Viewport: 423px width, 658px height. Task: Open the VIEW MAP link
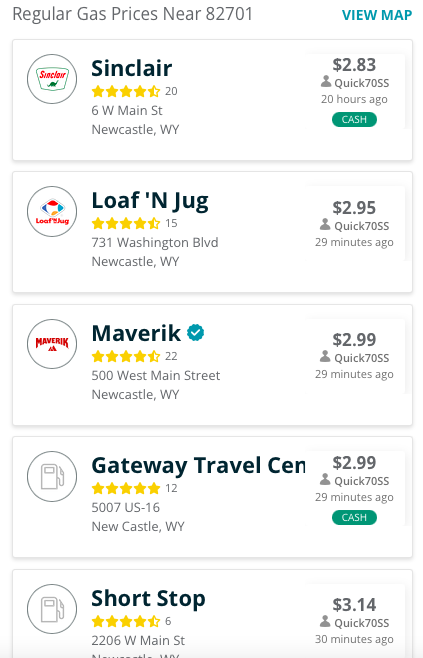[377, 15]
